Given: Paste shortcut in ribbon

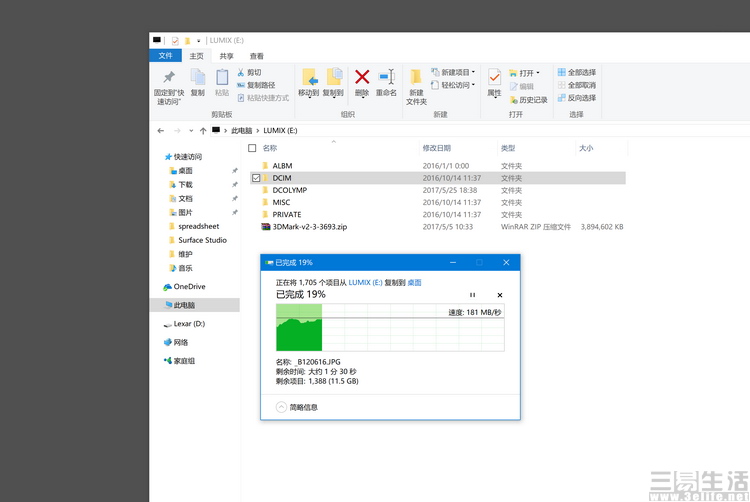Looking at the screenshot, I should tap(263, 98).
